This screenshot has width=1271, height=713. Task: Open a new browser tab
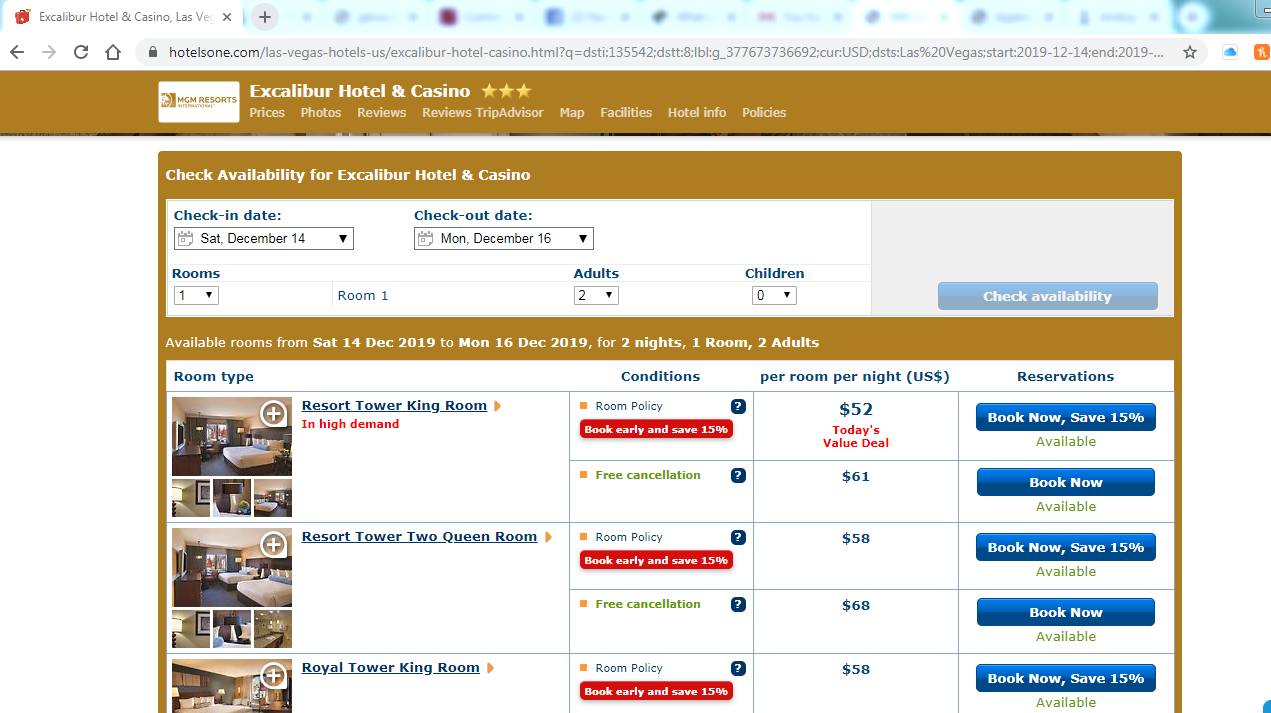(x=265, y=17)
